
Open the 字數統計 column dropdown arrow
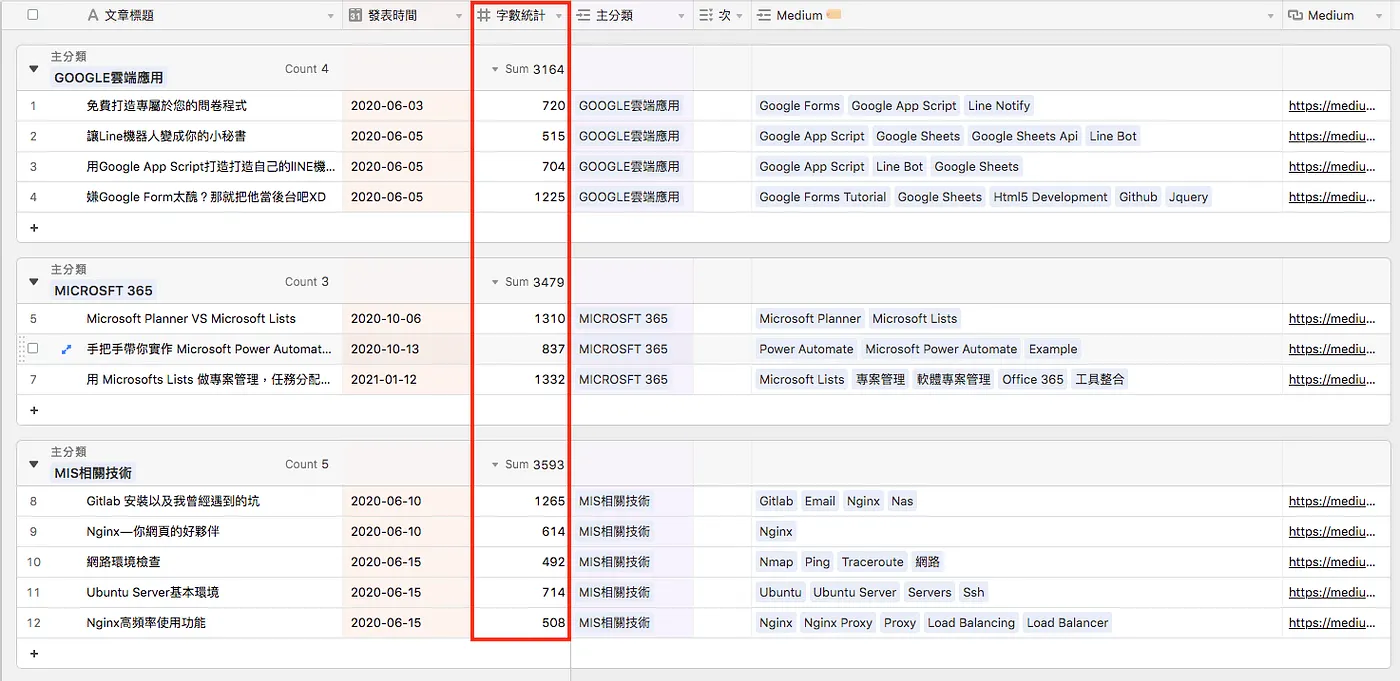(x=558, y=16)
